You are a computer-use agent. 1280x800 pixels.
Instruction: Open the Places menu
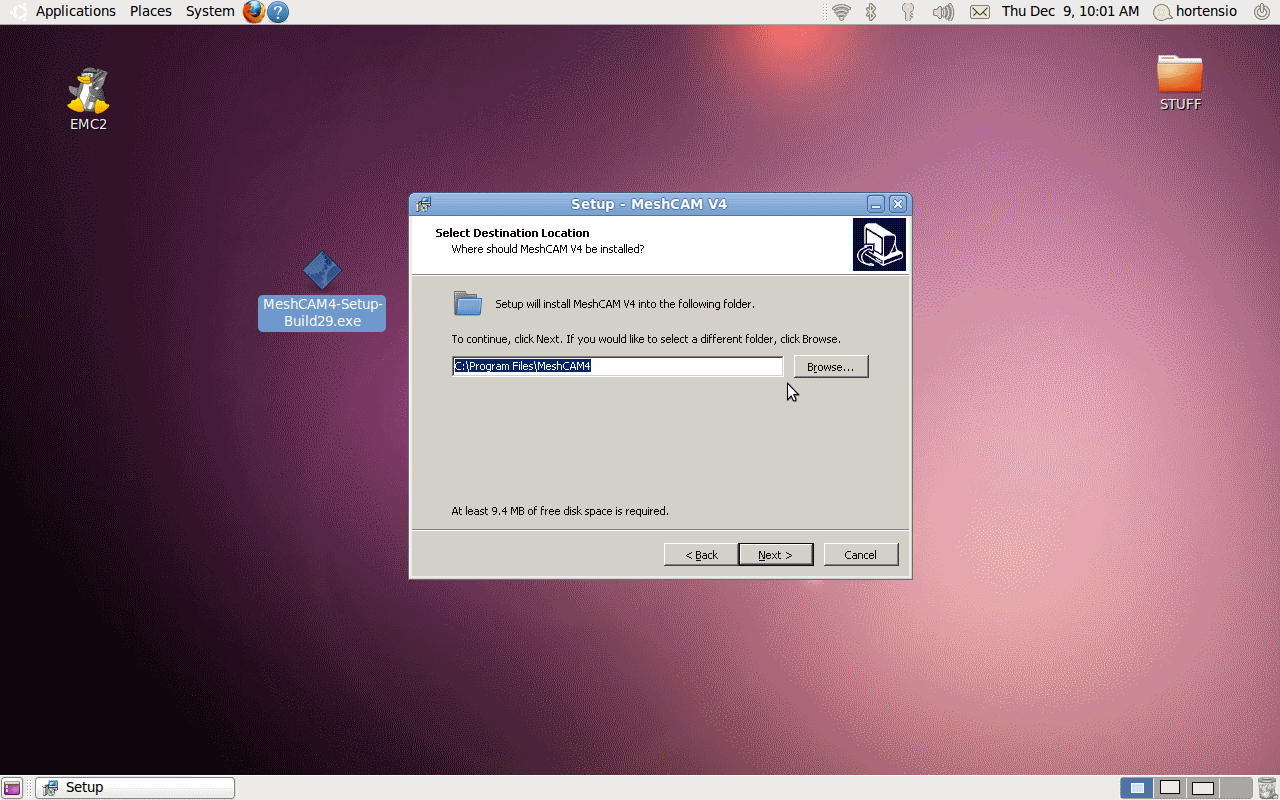[151, 11]
